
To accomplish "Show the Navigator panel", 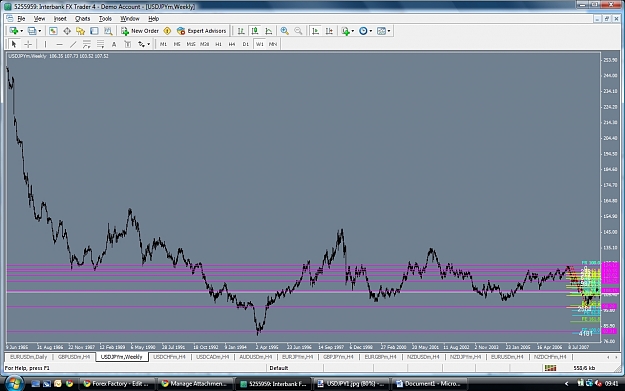I will [81, 31].
